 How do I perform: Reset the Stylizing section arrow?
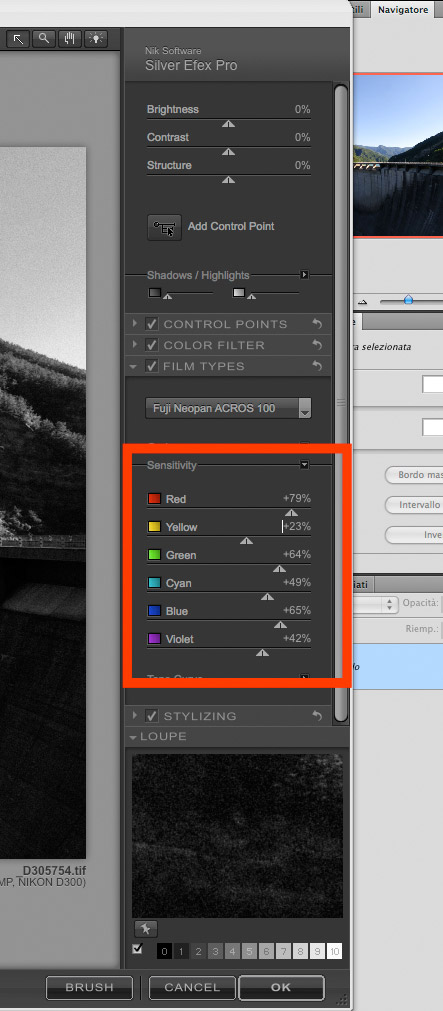coord(317,716)
